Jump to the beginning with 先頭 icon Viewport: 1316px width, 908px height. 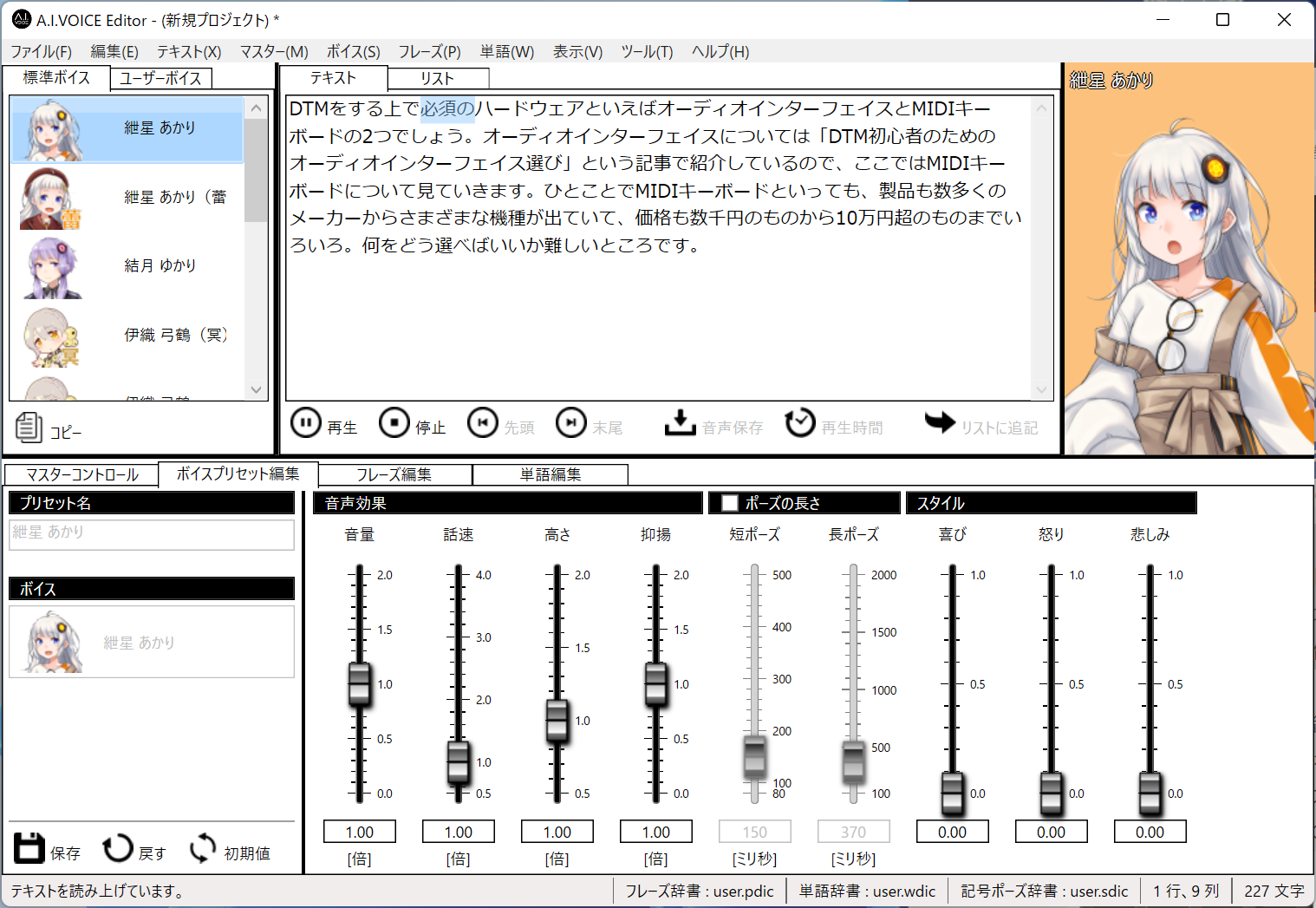(x=483, y=422)
